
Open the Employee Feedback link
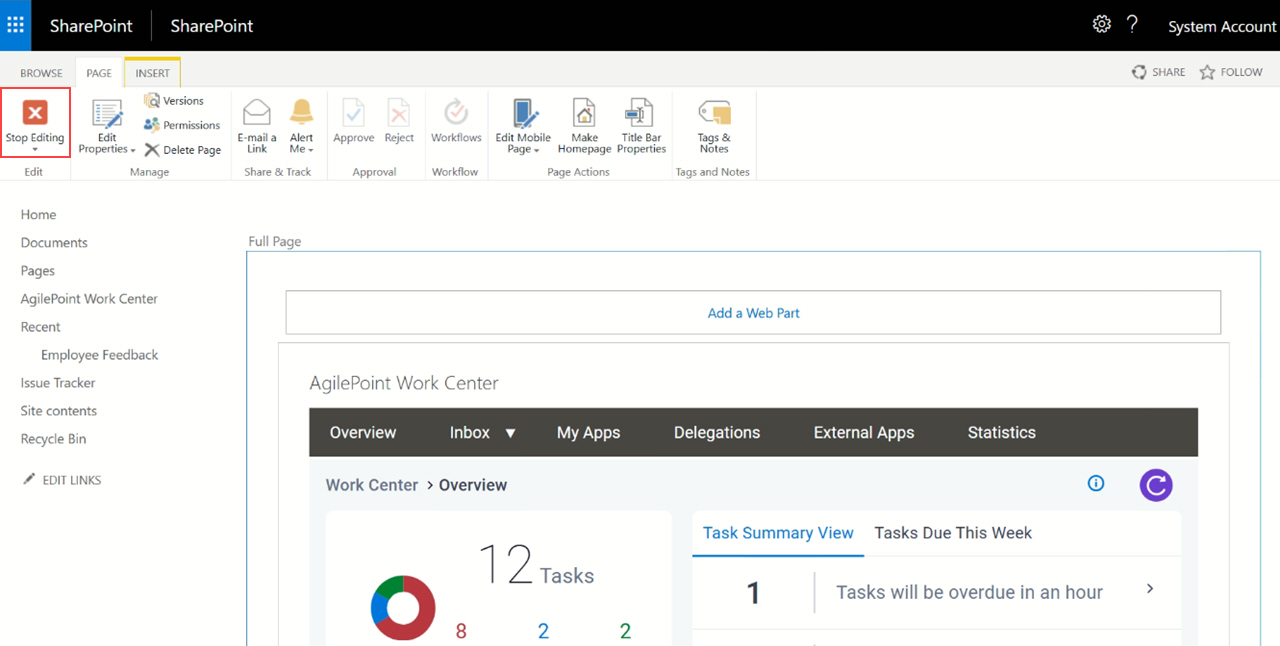[x=100, y=355]
